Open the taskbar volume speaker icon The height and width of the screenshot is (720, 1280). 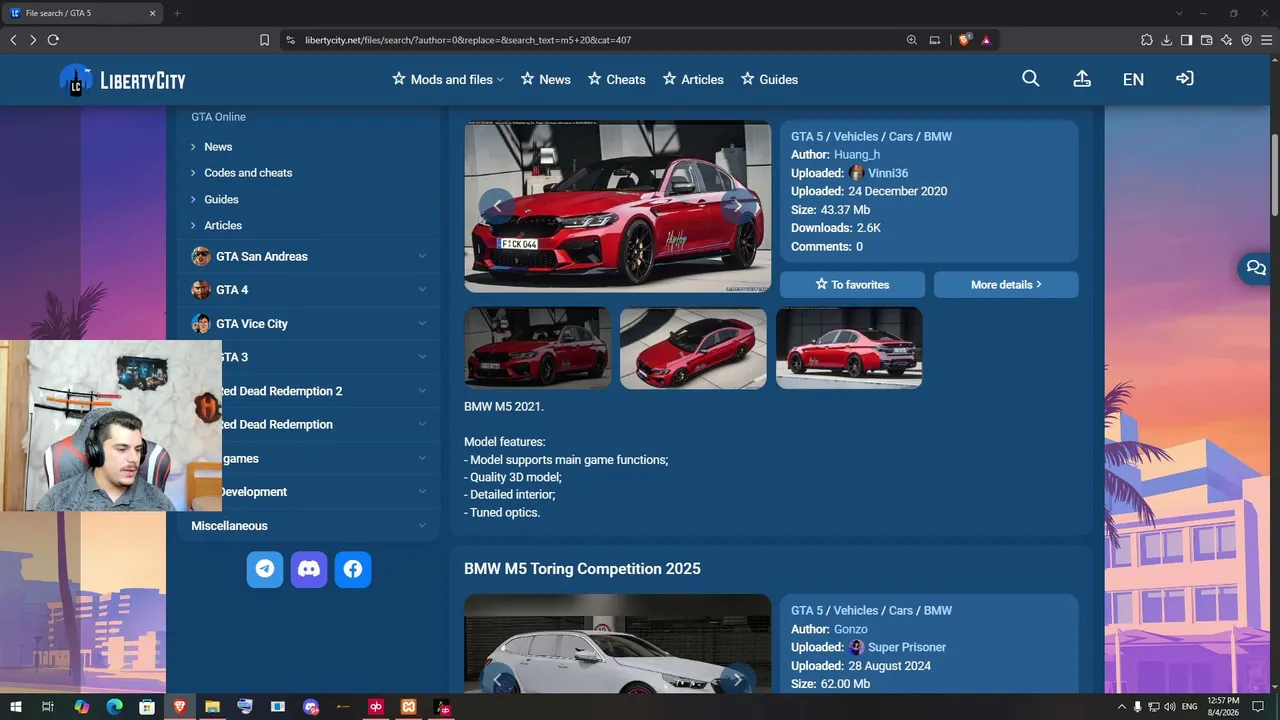pos(1171,707)
